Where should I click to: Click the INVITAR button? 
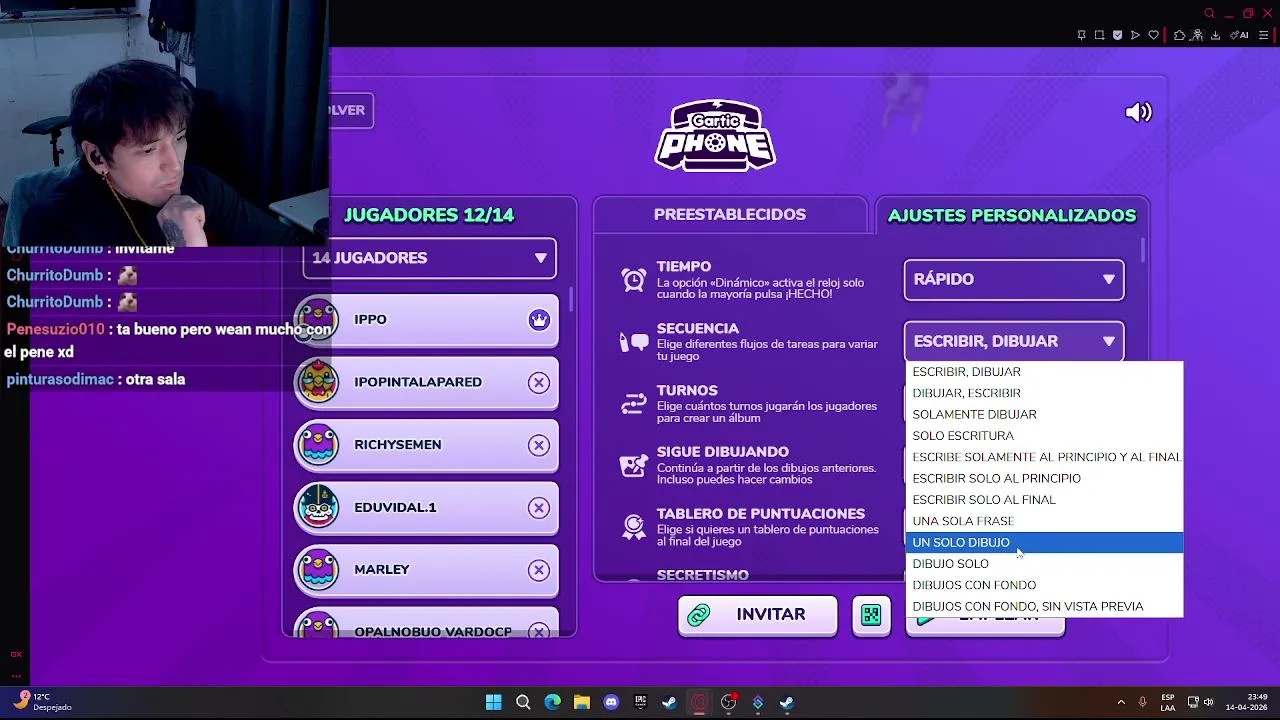[x=757, y=615]
